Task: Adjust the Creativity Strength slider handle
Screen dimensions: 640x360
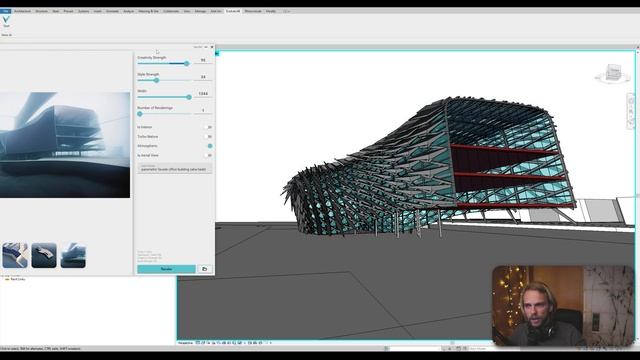Action: click(187, 64)
